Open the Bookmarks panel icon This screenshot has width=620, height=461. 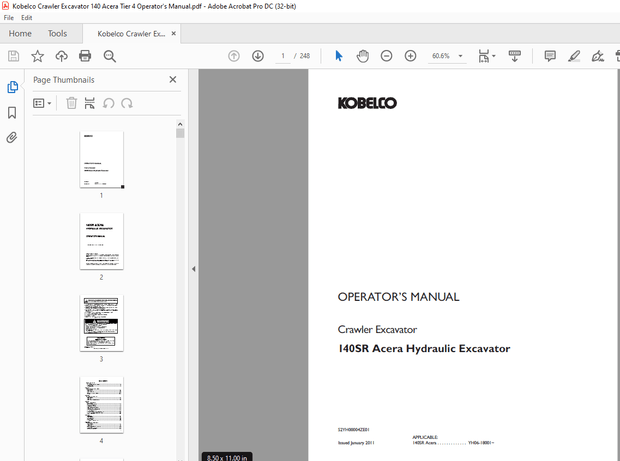[12, 113]
